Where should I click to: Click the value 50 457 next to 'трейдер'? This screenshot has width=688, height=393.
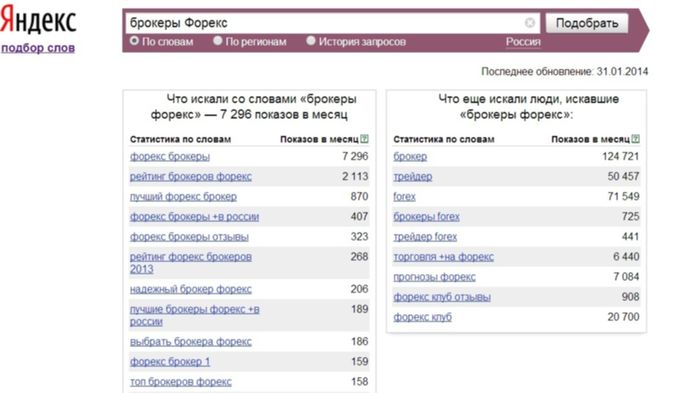[623, 176]
